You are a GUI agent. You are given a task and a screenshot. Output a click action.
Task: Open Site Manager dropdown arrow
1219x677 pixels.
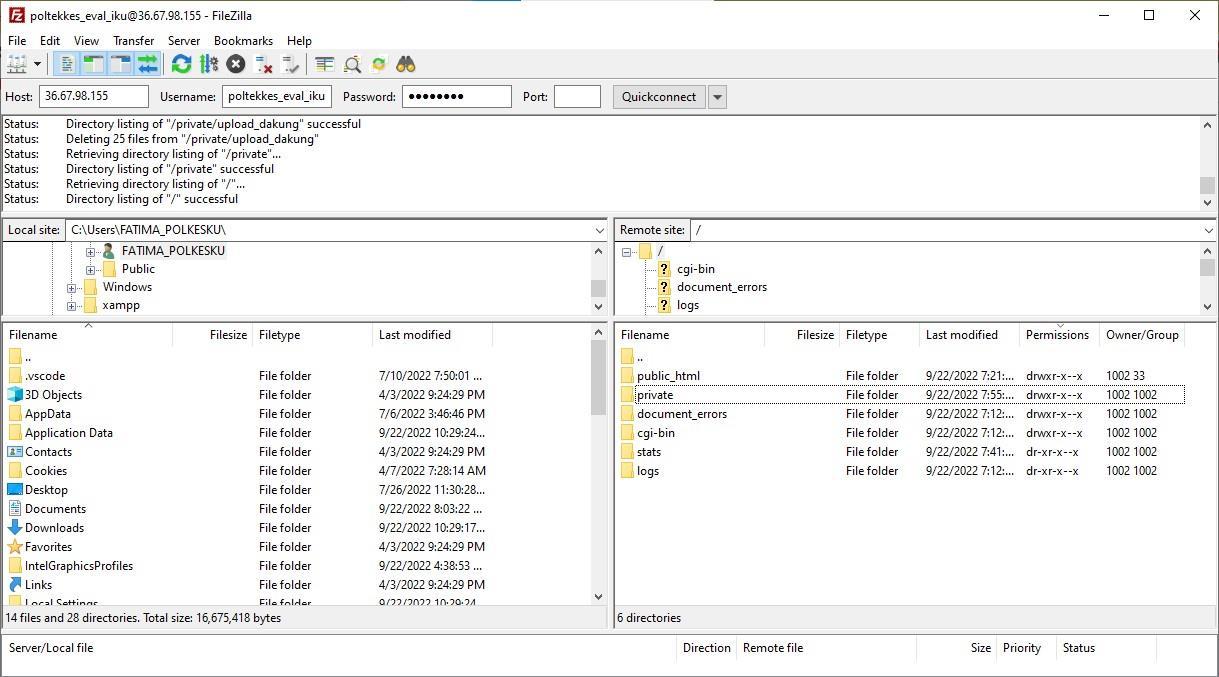pyautogui.click(x=37, y=64)
